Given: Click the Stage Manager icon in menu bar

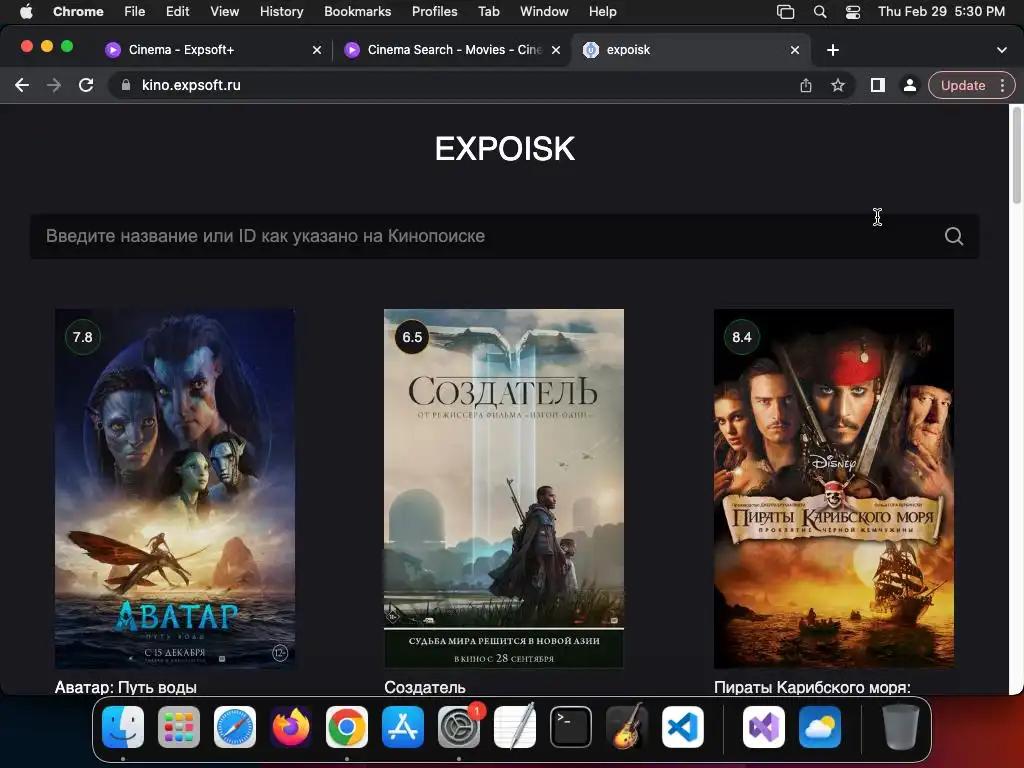Looking at the screenshot, I should [x=785, y=11].
